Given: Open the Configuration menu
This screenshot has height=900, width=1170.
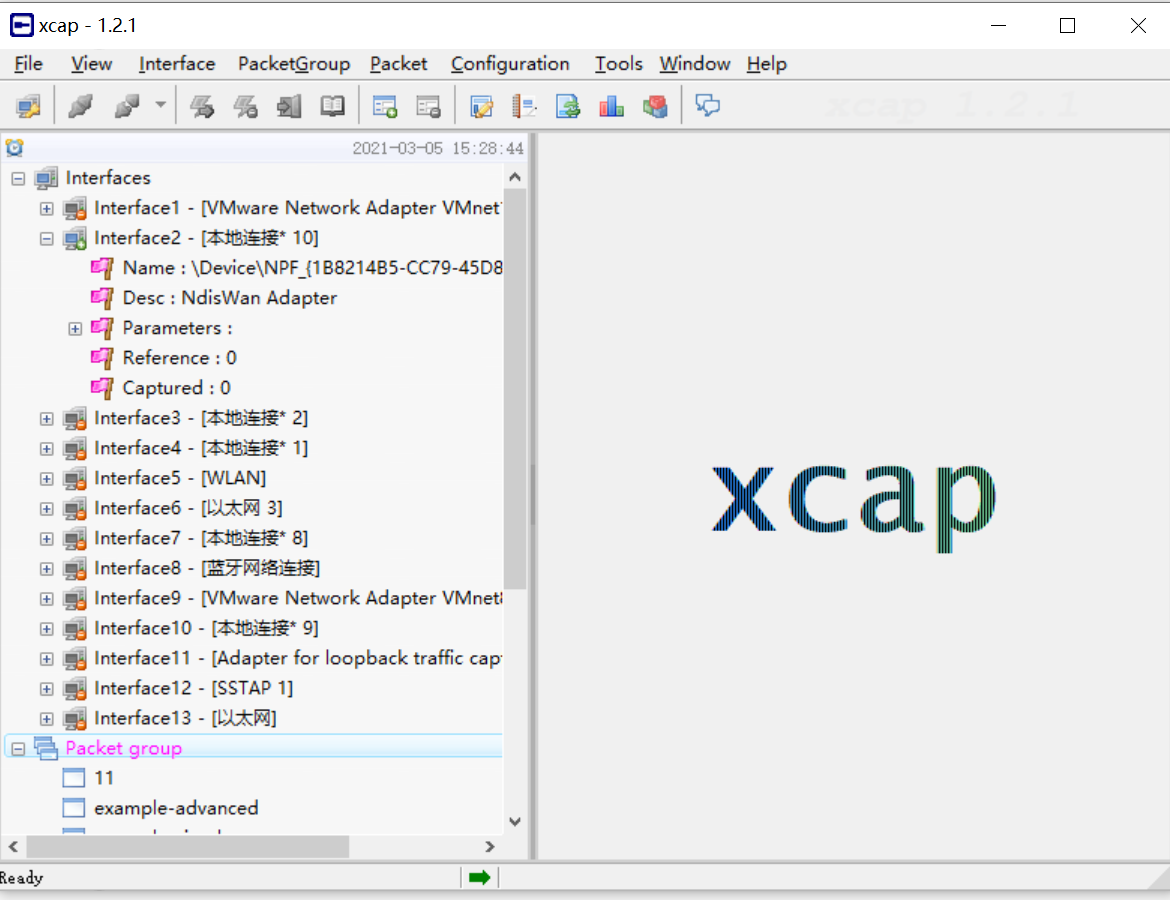Looking at the screenshot, I should click(510, 64).
